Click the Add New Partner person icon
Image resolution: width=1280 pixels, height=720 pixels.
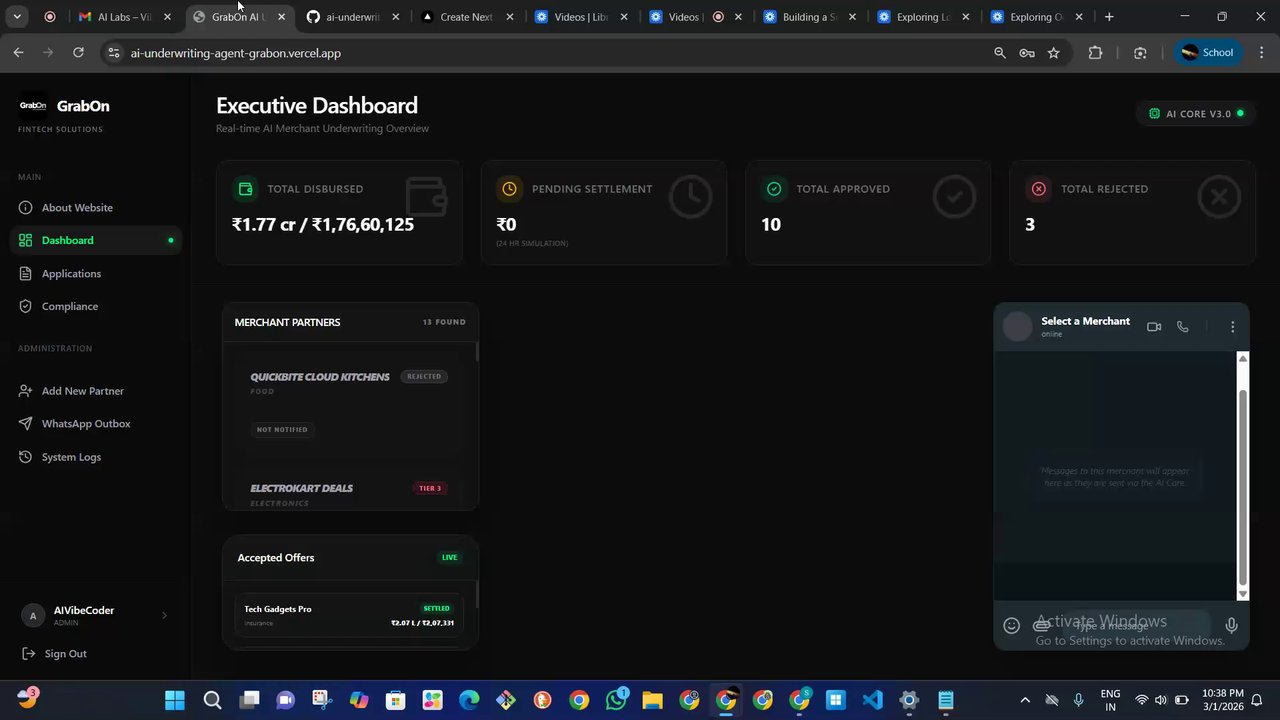26,391
